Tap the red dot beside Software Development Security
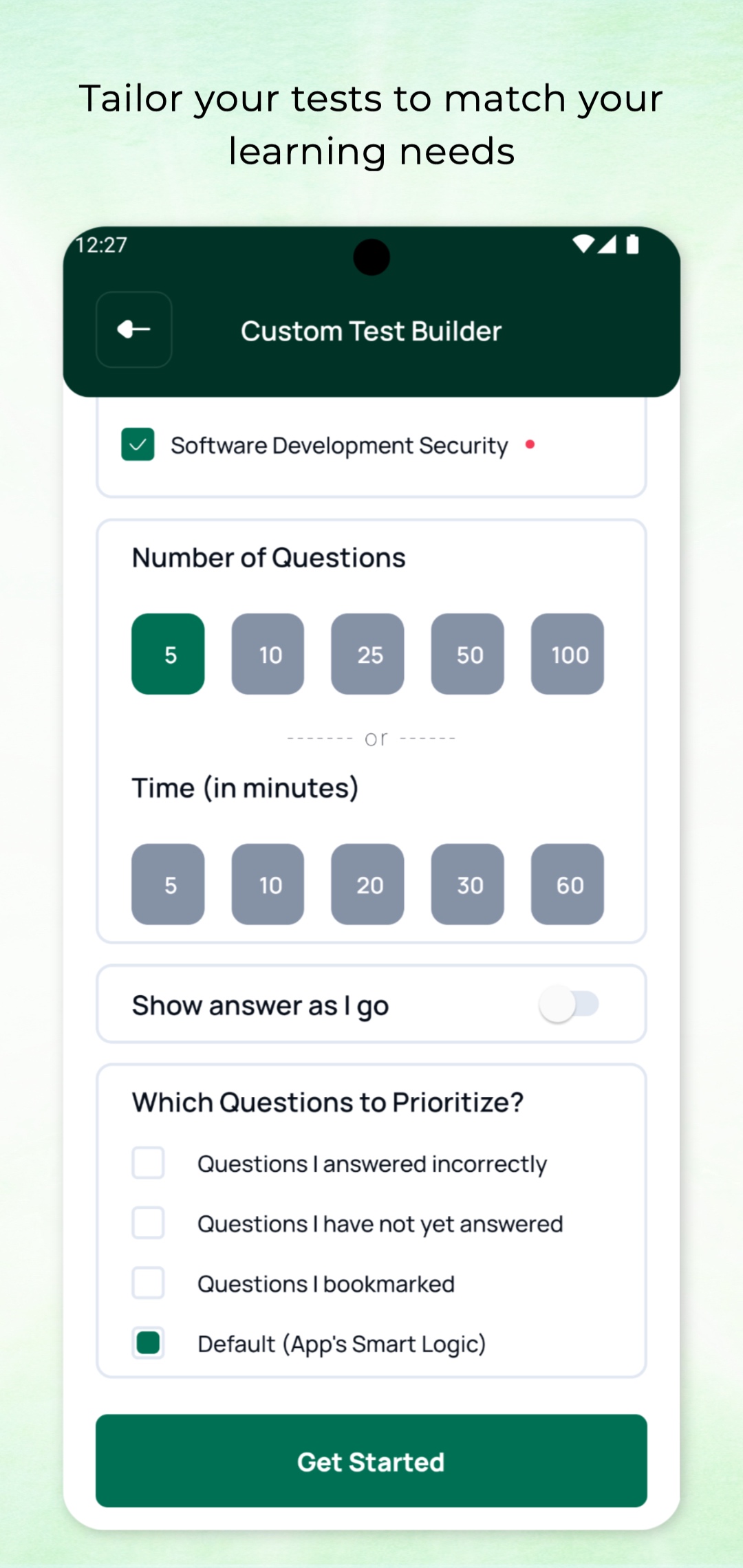The width and height of the screenshot is (743, 1568). [530, 444]
